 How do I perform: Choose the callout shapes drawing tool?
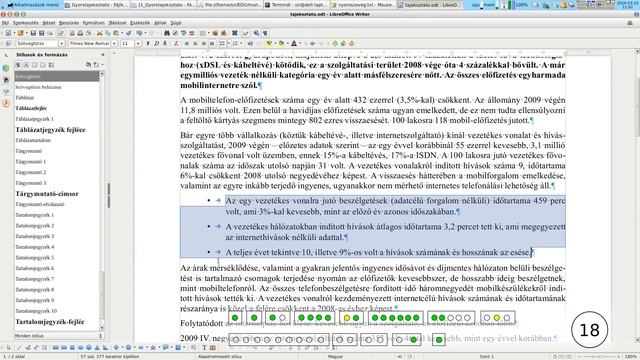(165, 348)
